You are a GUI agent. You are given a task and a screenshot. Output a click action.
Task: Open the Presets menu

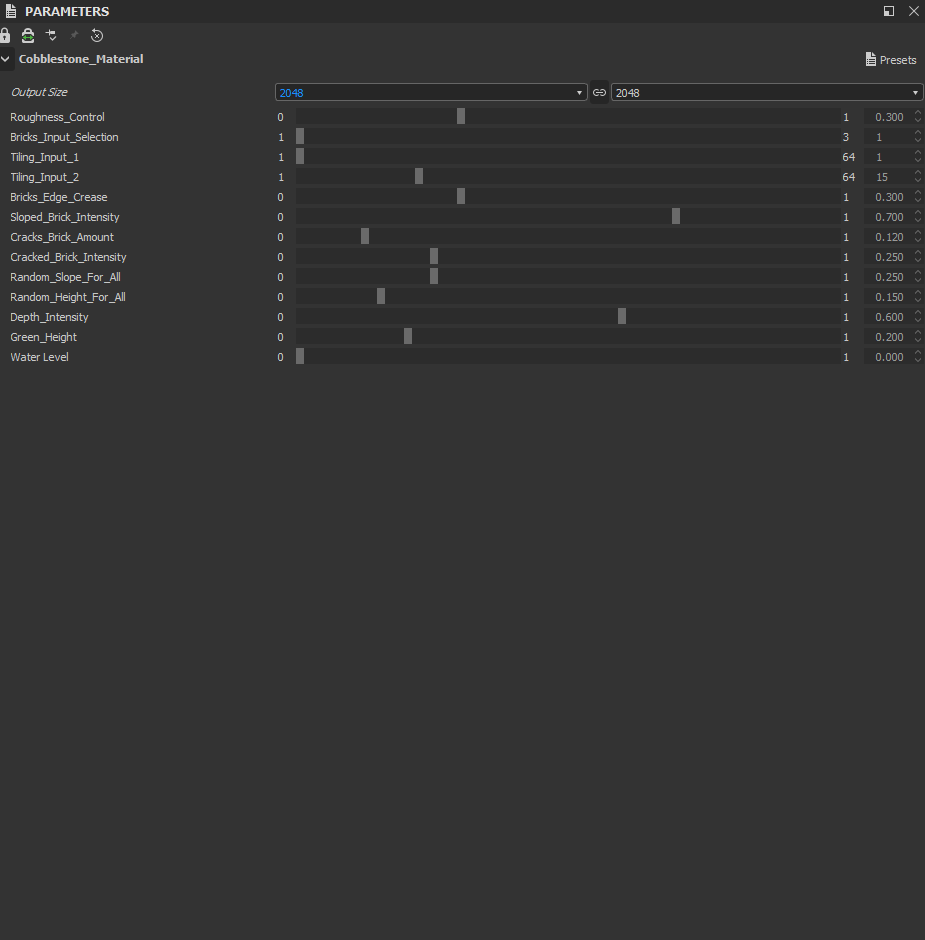pyautogui.click(x=891, y=59)
